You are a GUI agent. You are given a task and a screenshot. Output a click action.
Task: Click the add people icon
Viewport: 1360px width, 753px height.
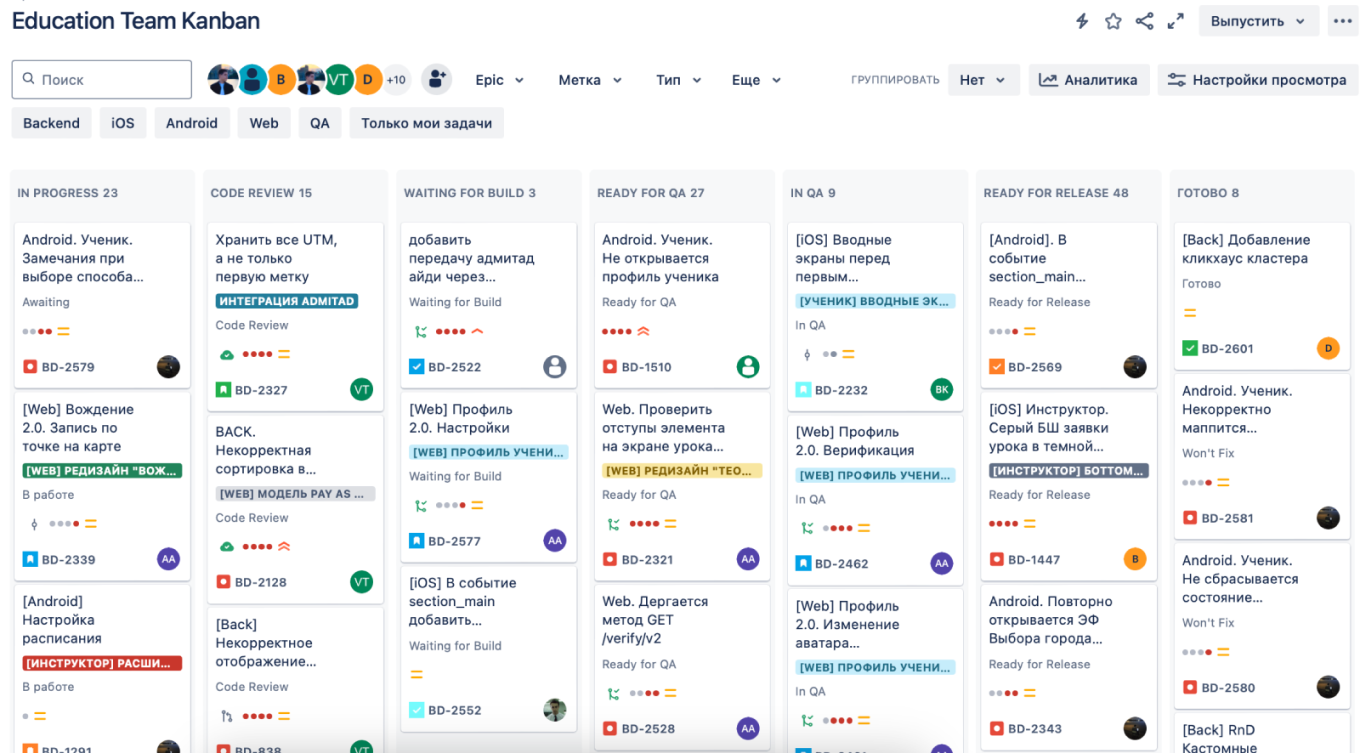[x=436, y=80]
